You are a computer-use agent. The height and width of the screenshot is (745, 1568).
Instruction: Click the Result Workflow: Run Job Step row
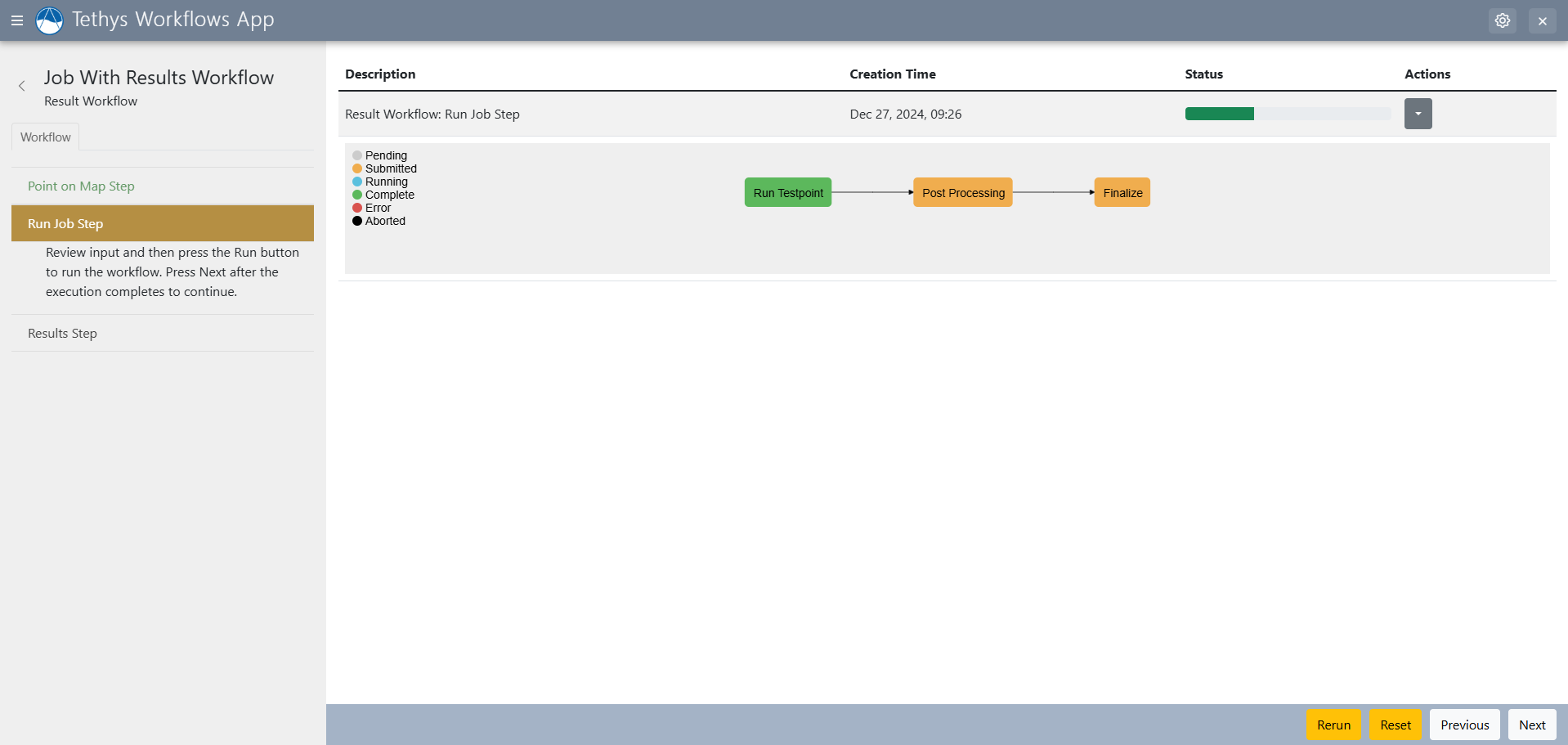432,114
